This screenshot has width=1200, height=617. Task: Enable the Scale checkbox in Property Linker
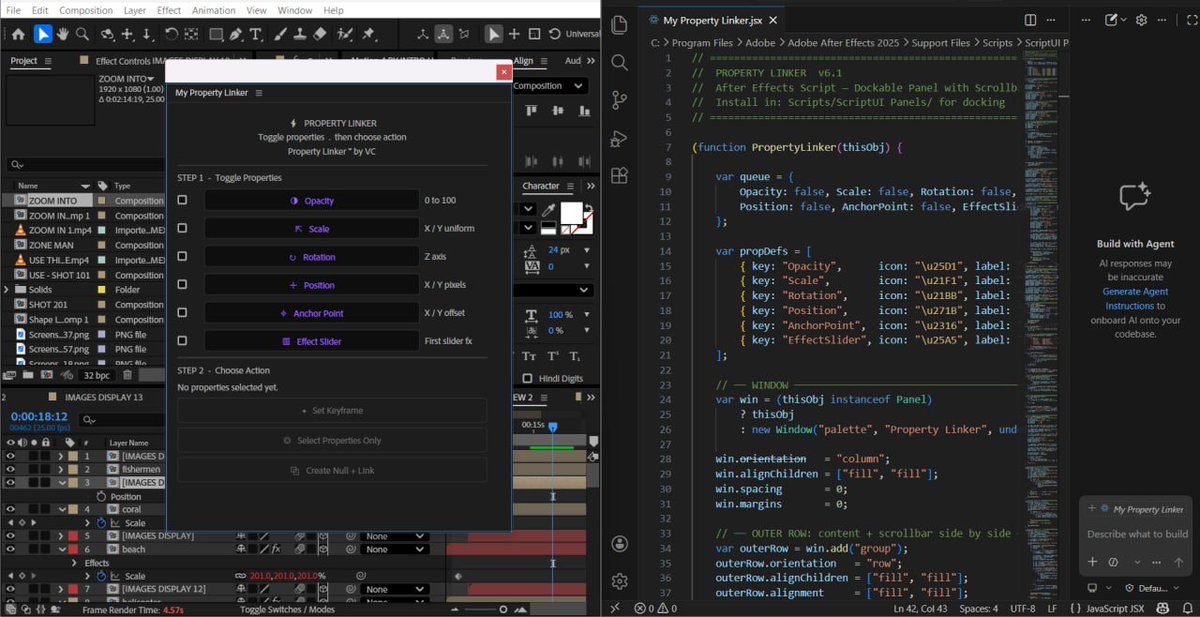[182, 228]
